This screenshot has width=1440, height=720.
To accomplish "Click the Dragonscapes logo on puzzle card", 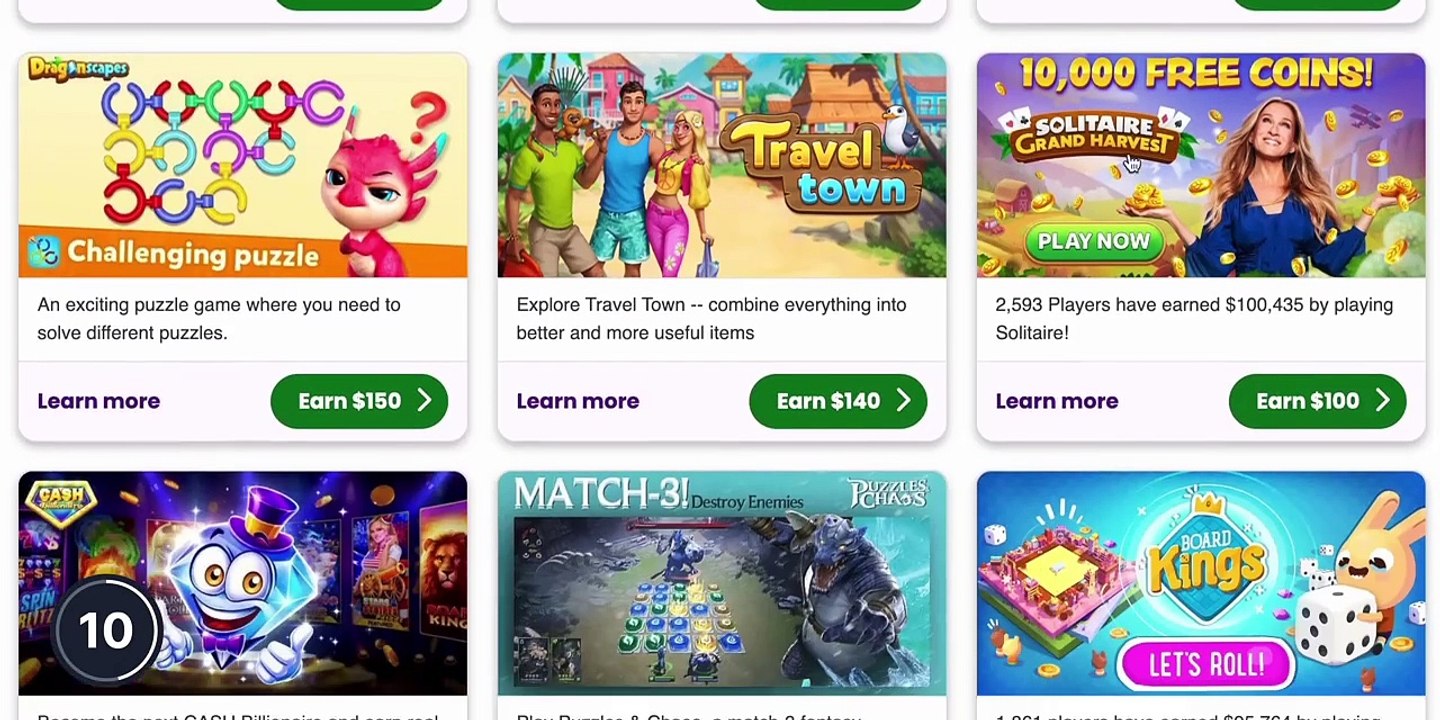I will pos(77,69).
